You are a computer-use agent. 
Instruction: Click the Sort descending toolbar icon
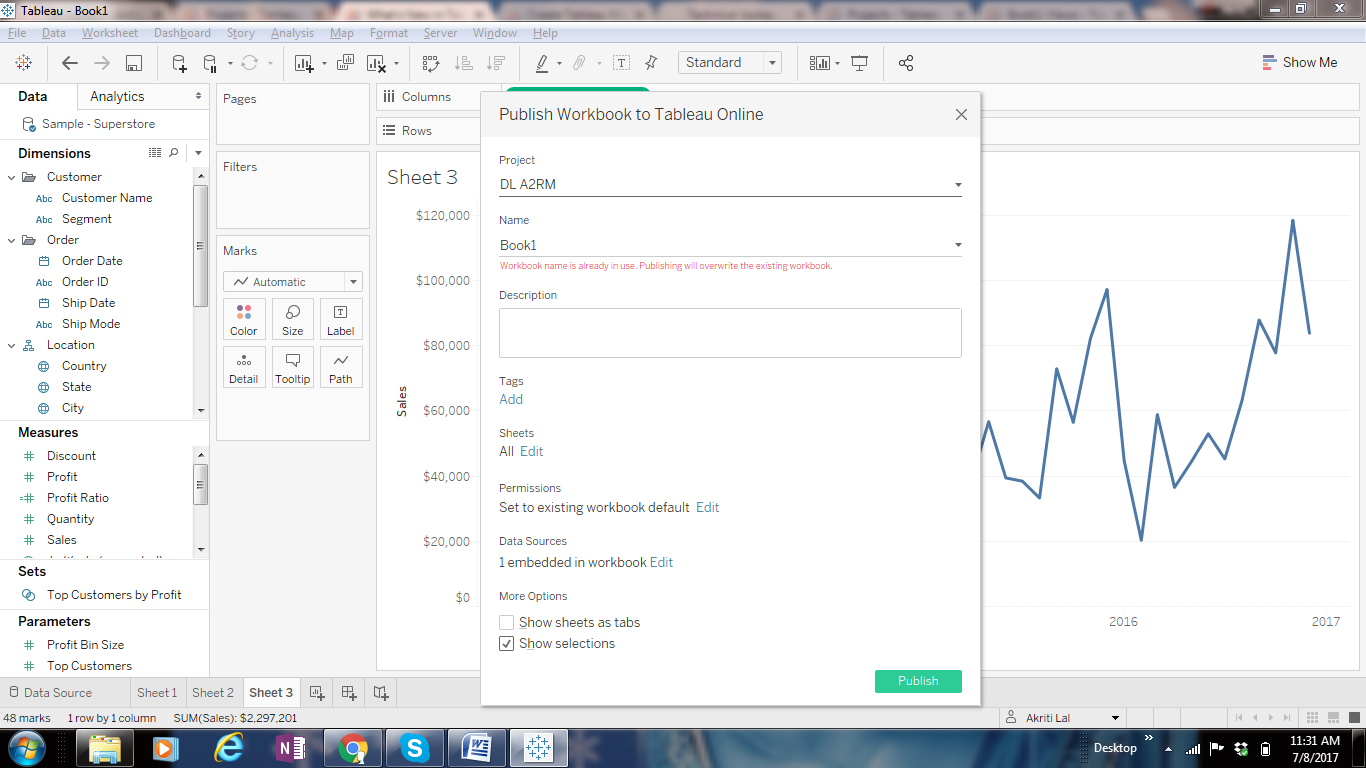(x=495, y=63)
